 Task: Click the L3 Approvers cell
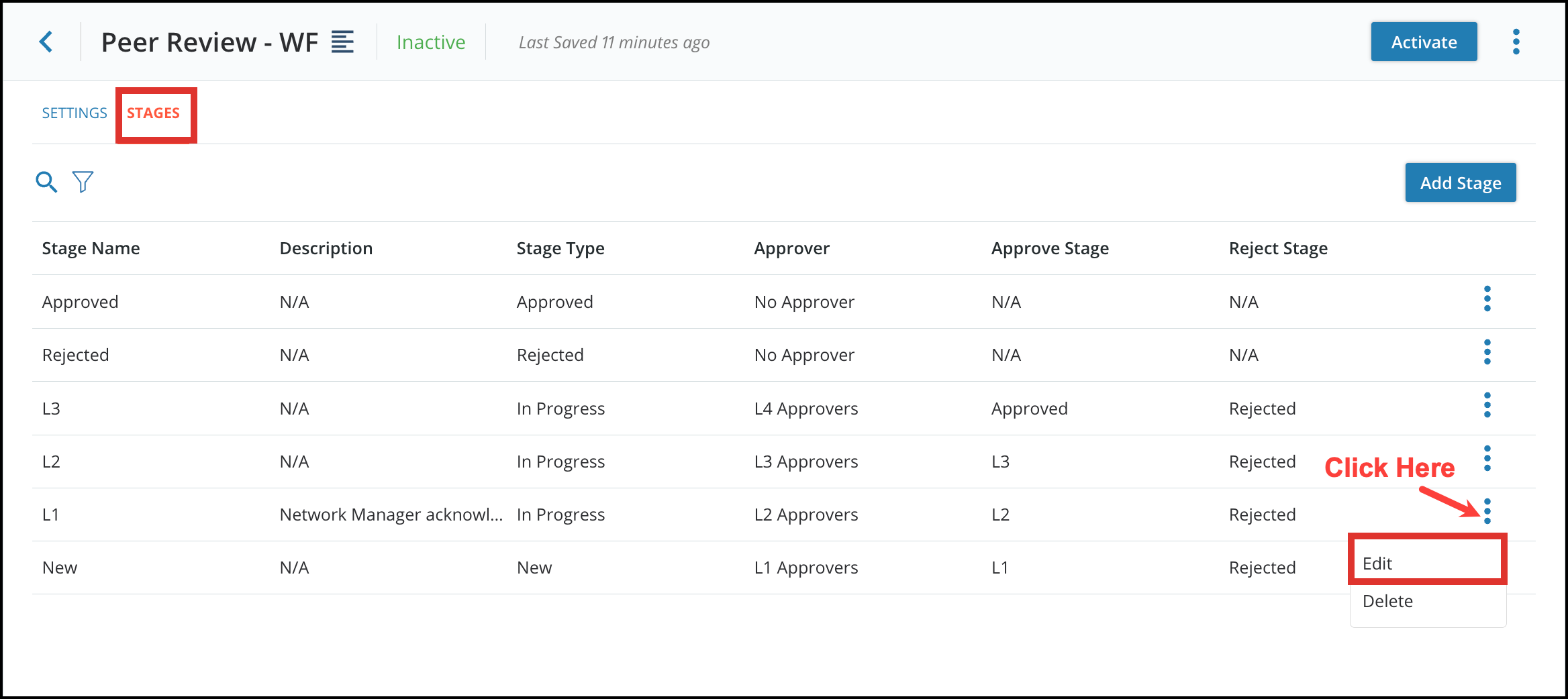[x=805, y=462]
